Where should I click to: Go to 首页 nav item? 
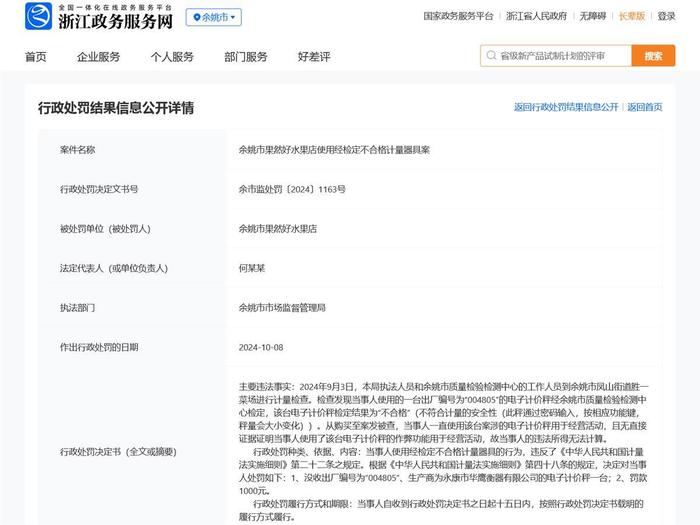[x=36, y=57]
